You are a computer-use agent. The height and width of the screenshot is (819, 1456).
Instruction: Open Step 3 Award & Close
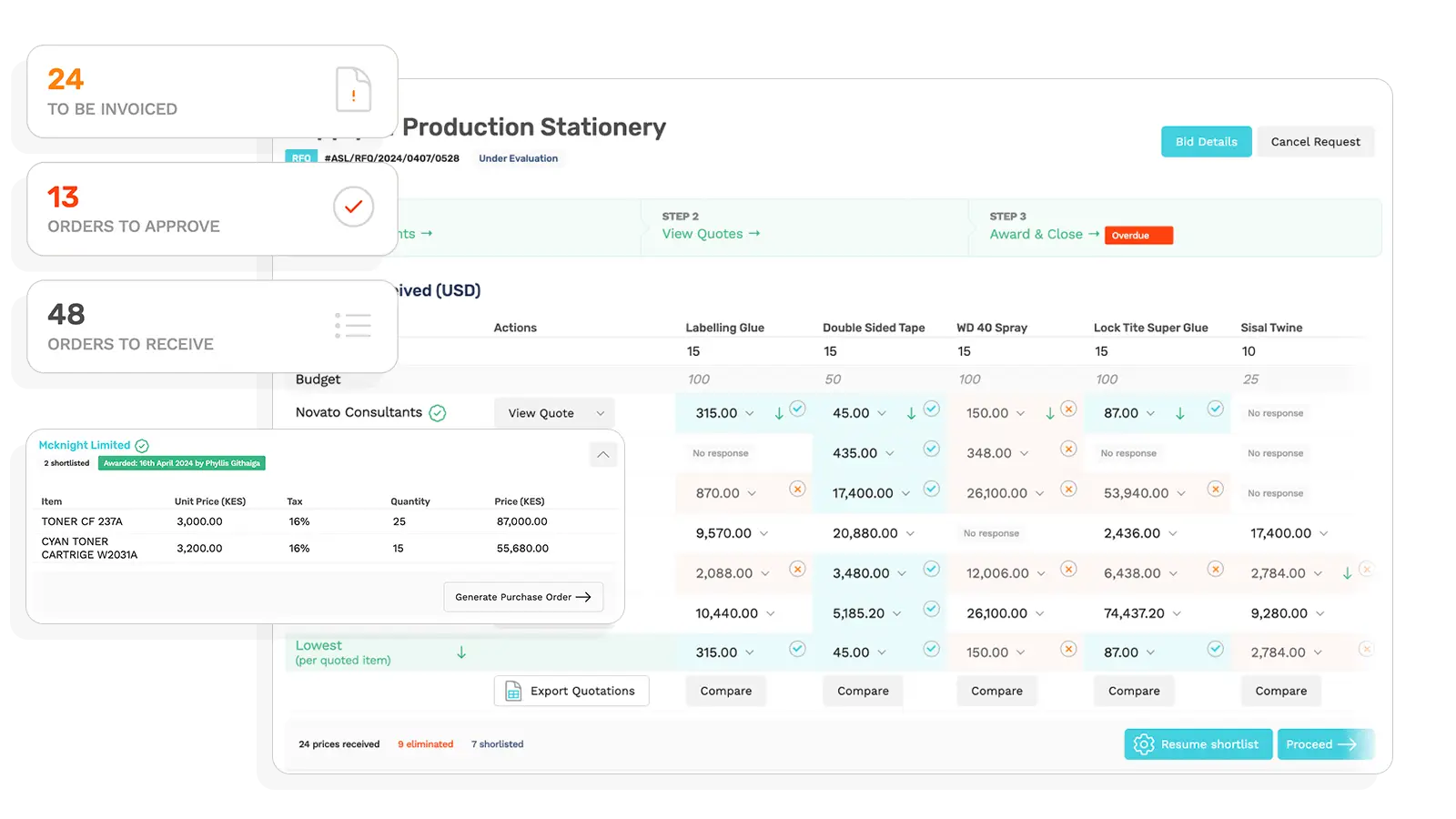click(1038, 234)
